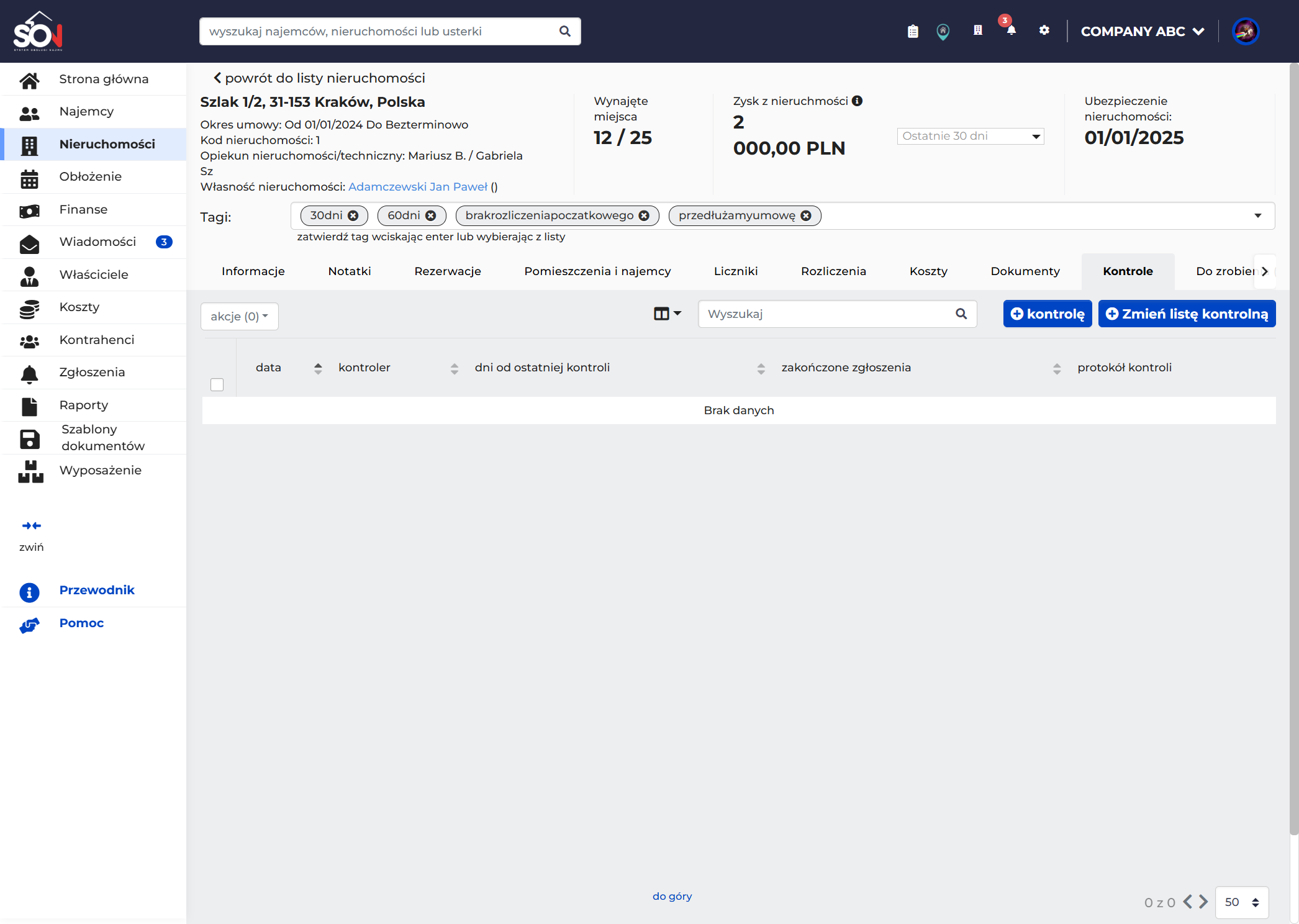
Task: Open column visibility selector dropdown
Action: coord(668,314)
